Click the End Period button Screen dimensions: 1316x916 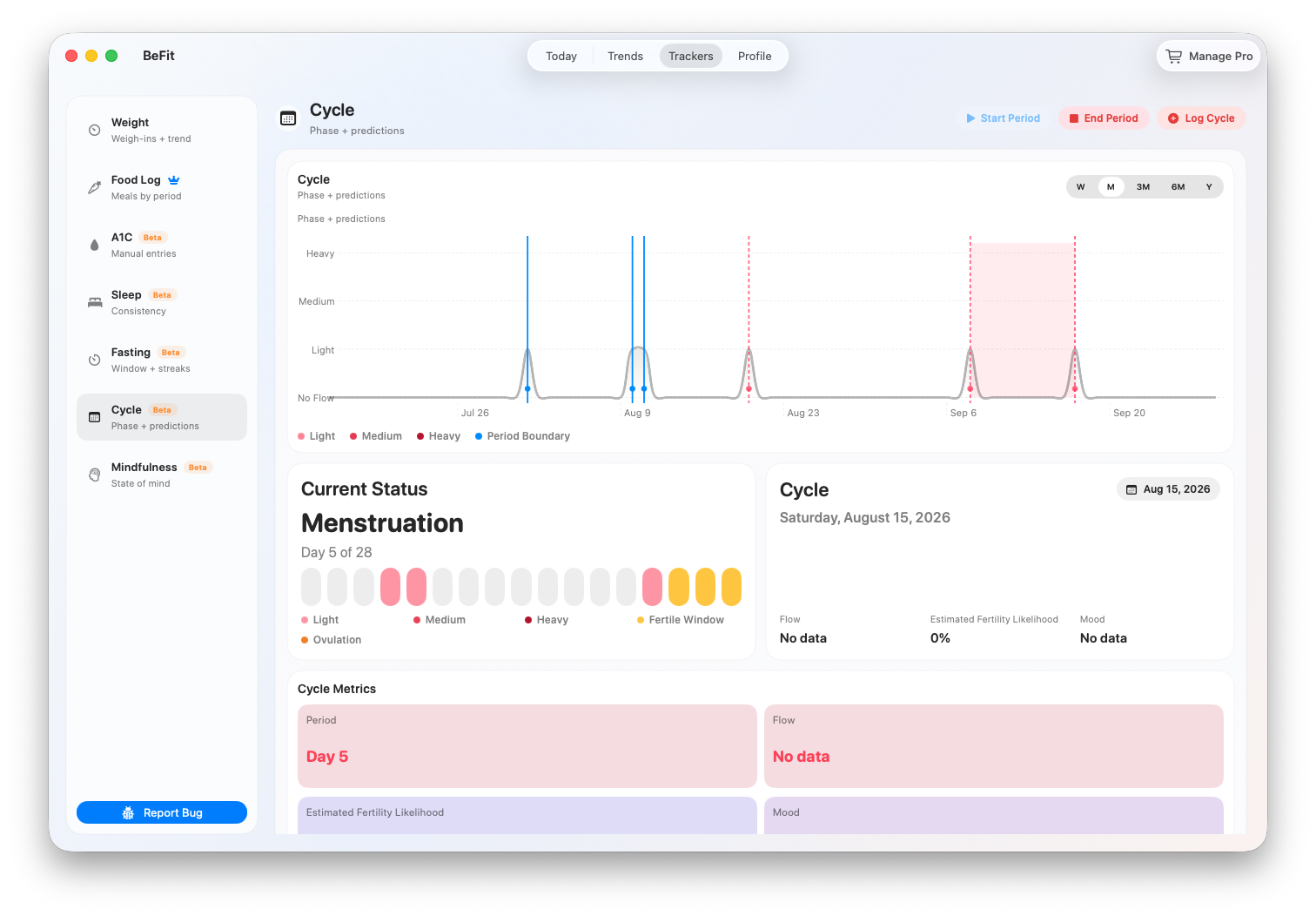pyautogui.click(x=1104, y=118)
